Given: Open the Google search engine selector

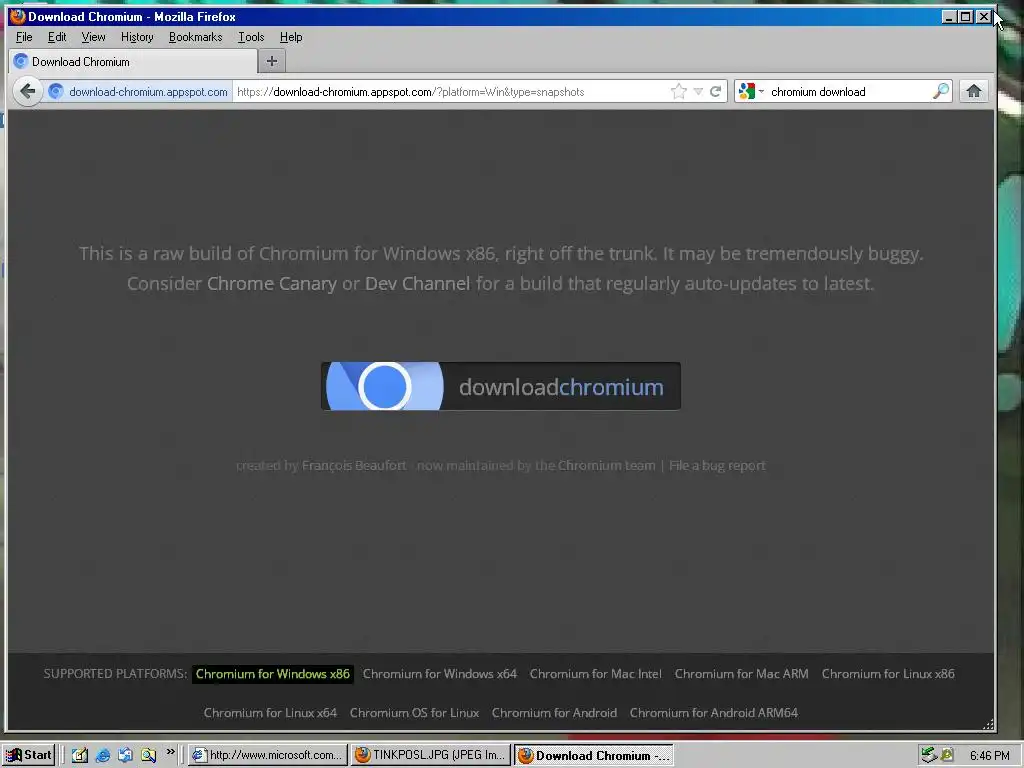Looking at the screenshot, I should 751,91.
